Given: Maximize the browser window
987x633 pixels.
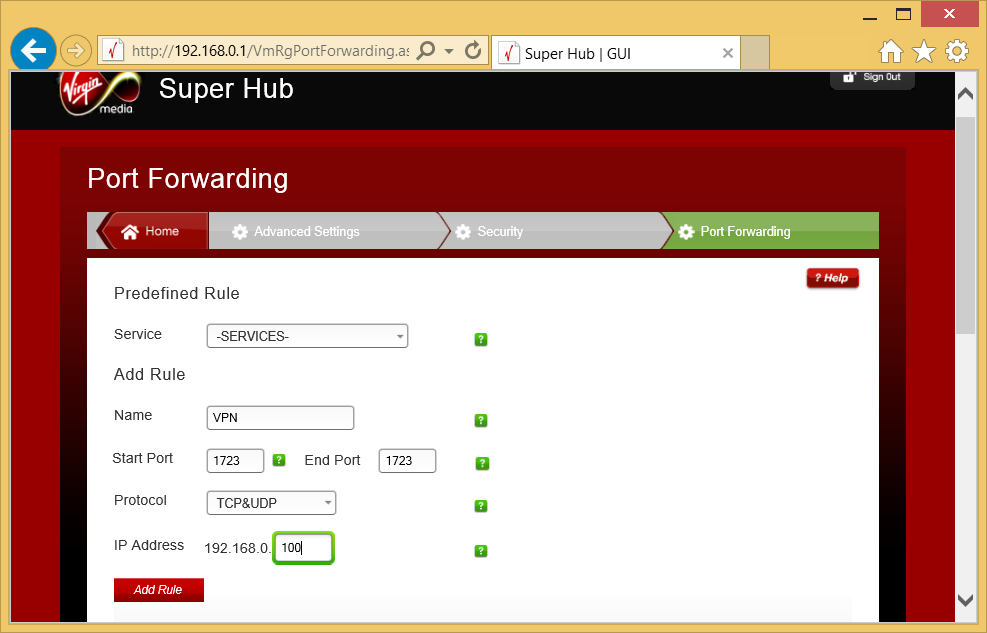Looking at the screenshot, I should (903, 14).
